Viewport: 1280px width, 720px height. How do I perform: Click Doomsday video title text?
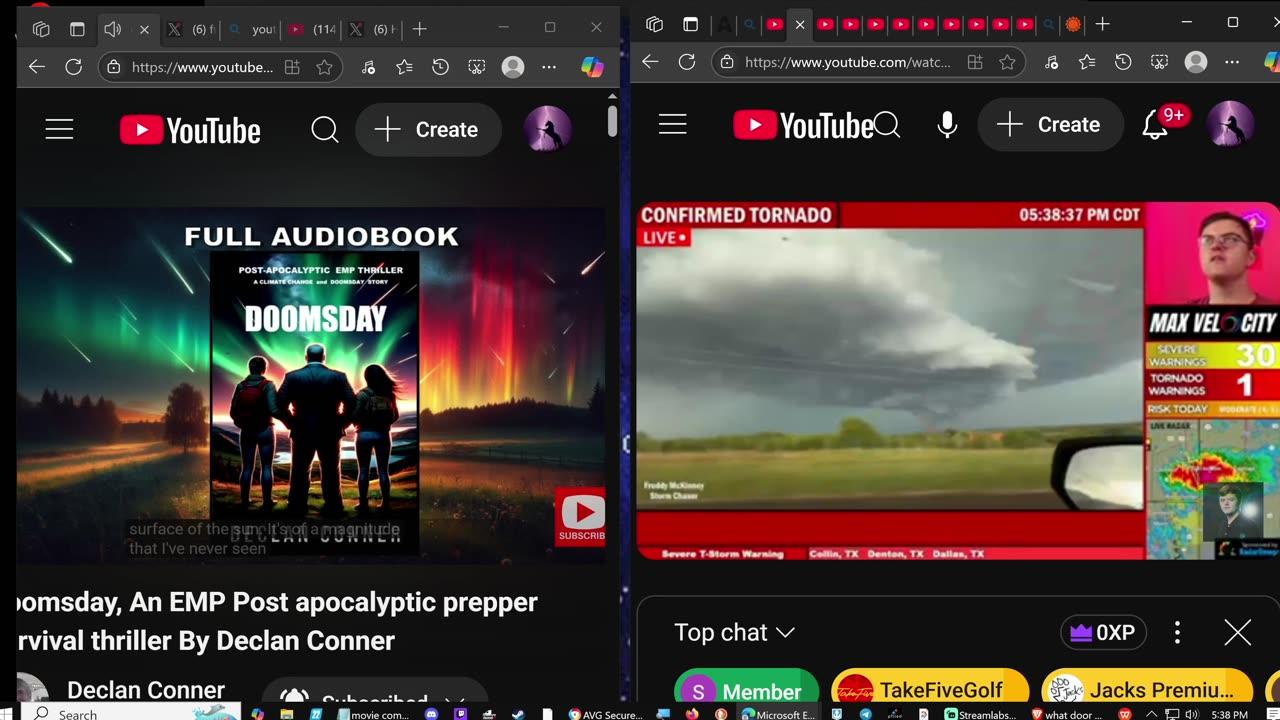tap(277, 621)
